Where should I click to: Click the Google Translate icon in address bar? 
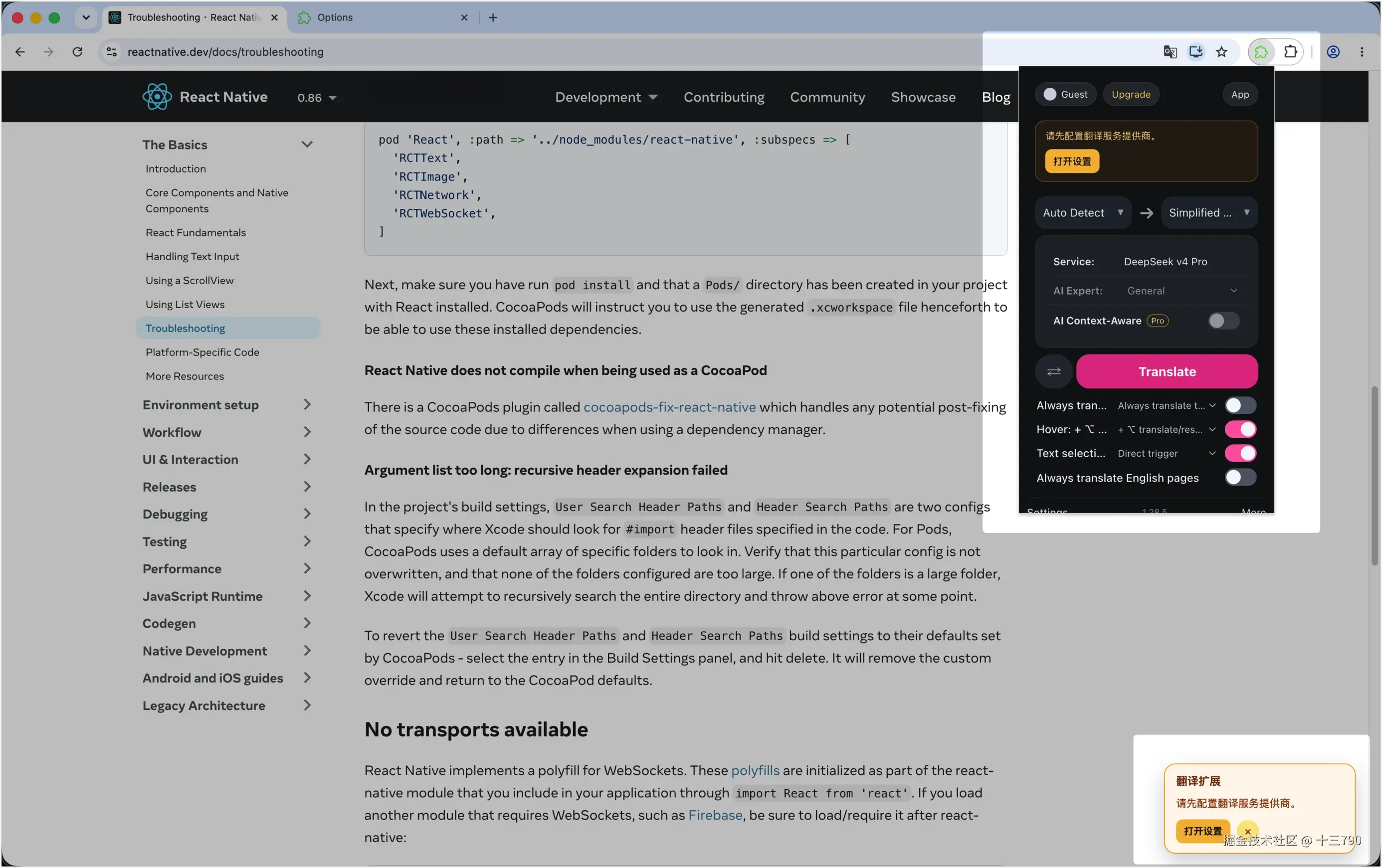click(1170, 52)
